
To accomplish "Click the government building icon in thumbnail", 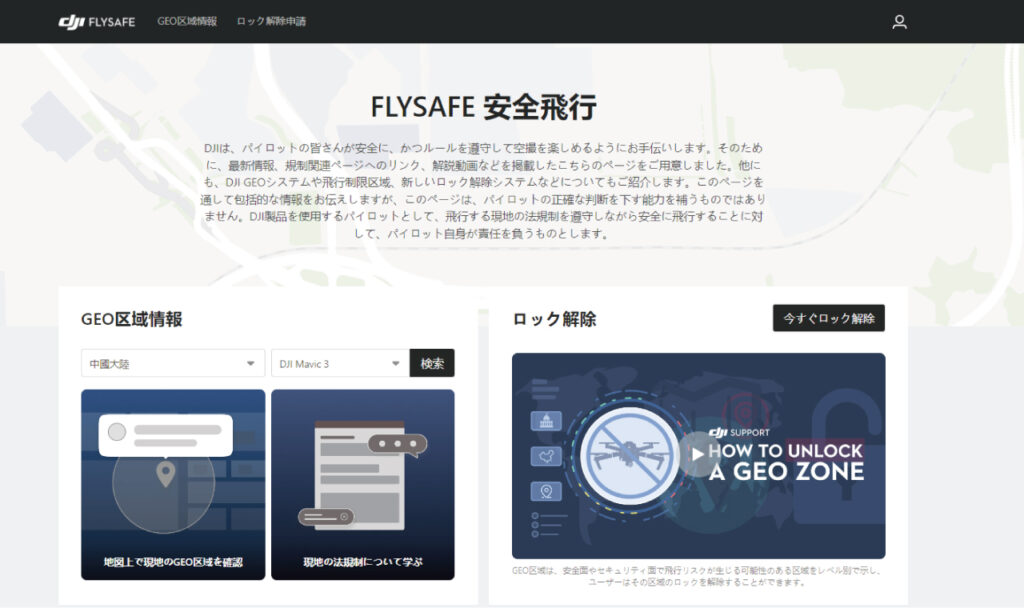I will (545, 421).
